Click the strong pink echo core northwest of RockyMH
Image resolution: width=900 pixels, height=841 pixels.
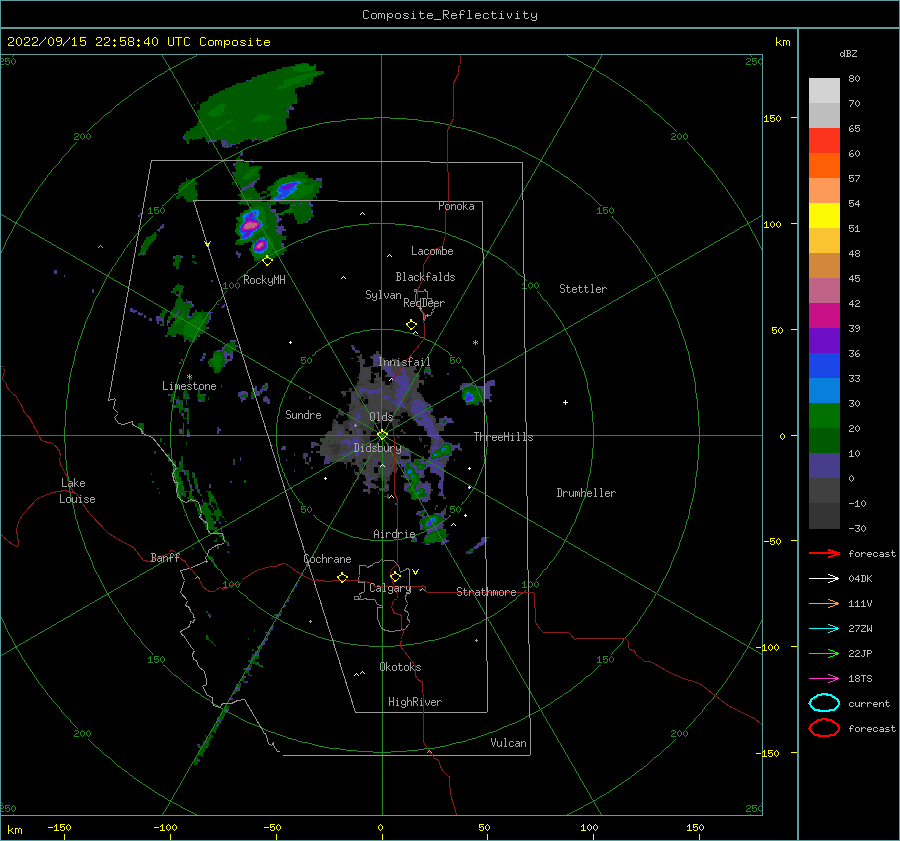tap(250, 226)
